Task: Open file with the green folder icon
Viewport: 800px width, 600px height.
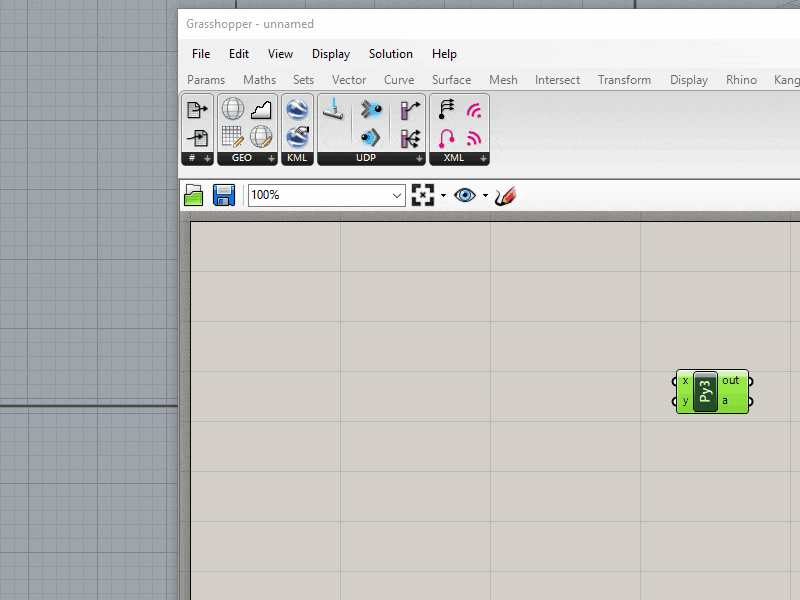Action: click(194, 195)
